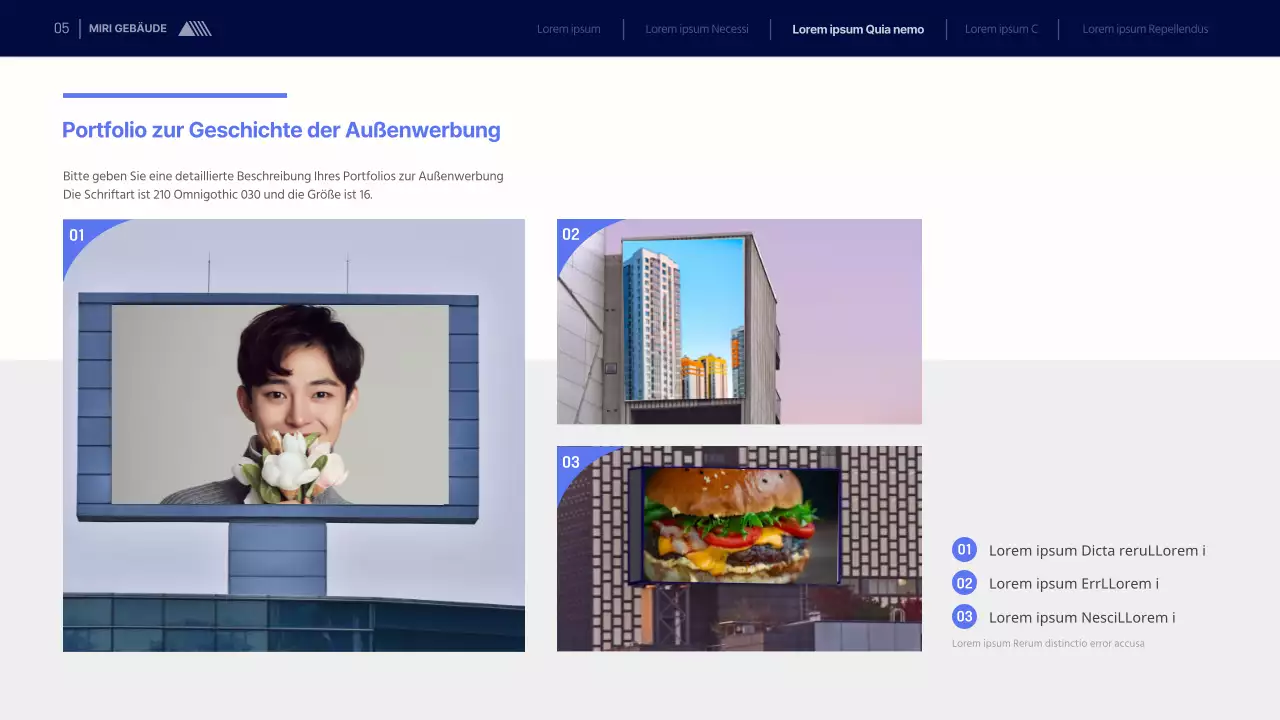Viewport: 1280px width, 720px height.
Task: Select the blue 02 badge on the building image
Action: coord(571,234)
